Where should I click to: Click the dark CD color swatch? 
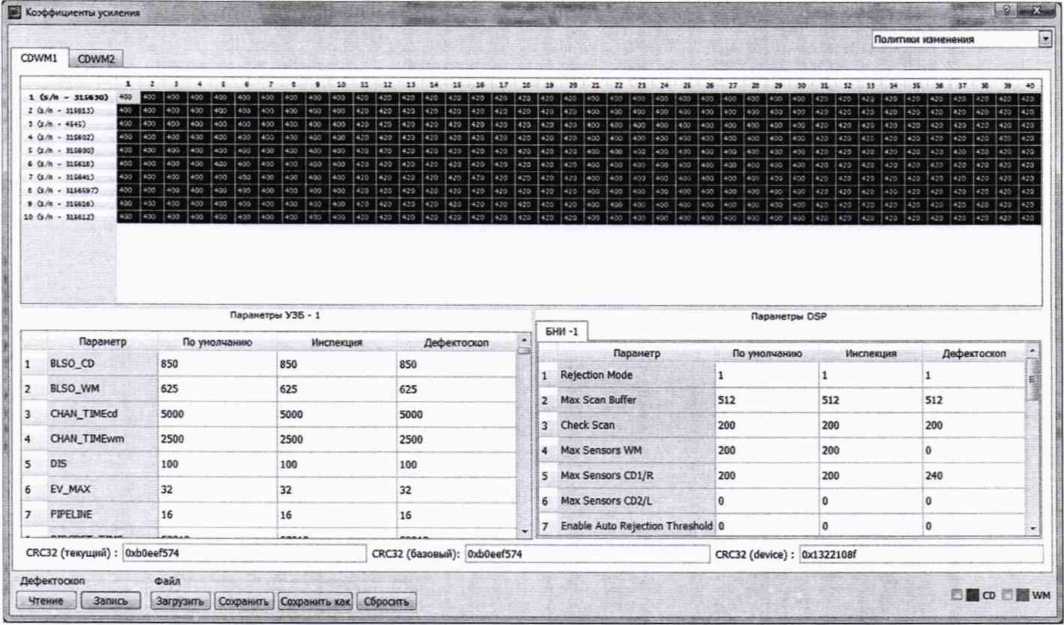(972, 595)
